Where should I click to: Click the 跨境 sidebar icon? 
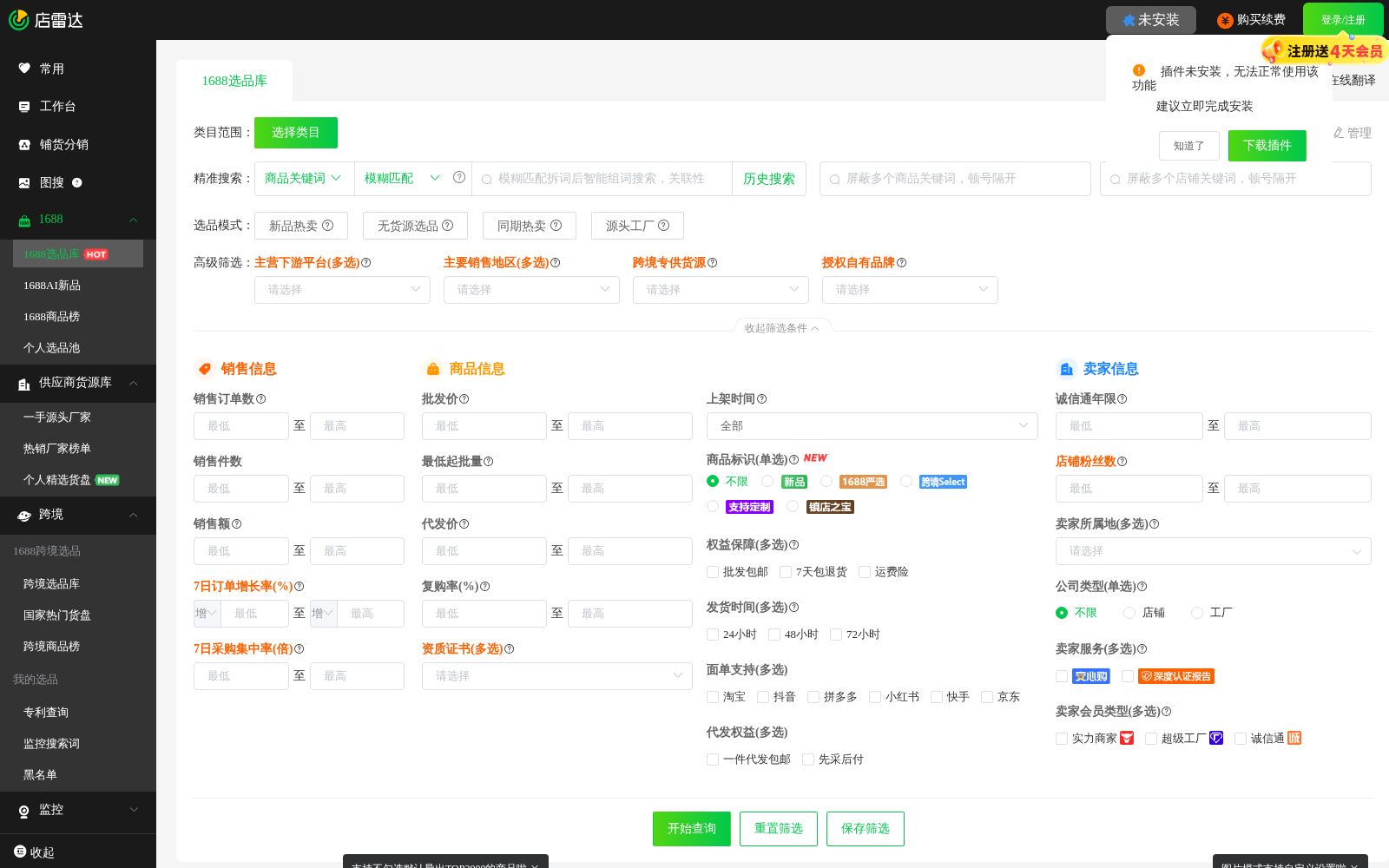[24, 516]
